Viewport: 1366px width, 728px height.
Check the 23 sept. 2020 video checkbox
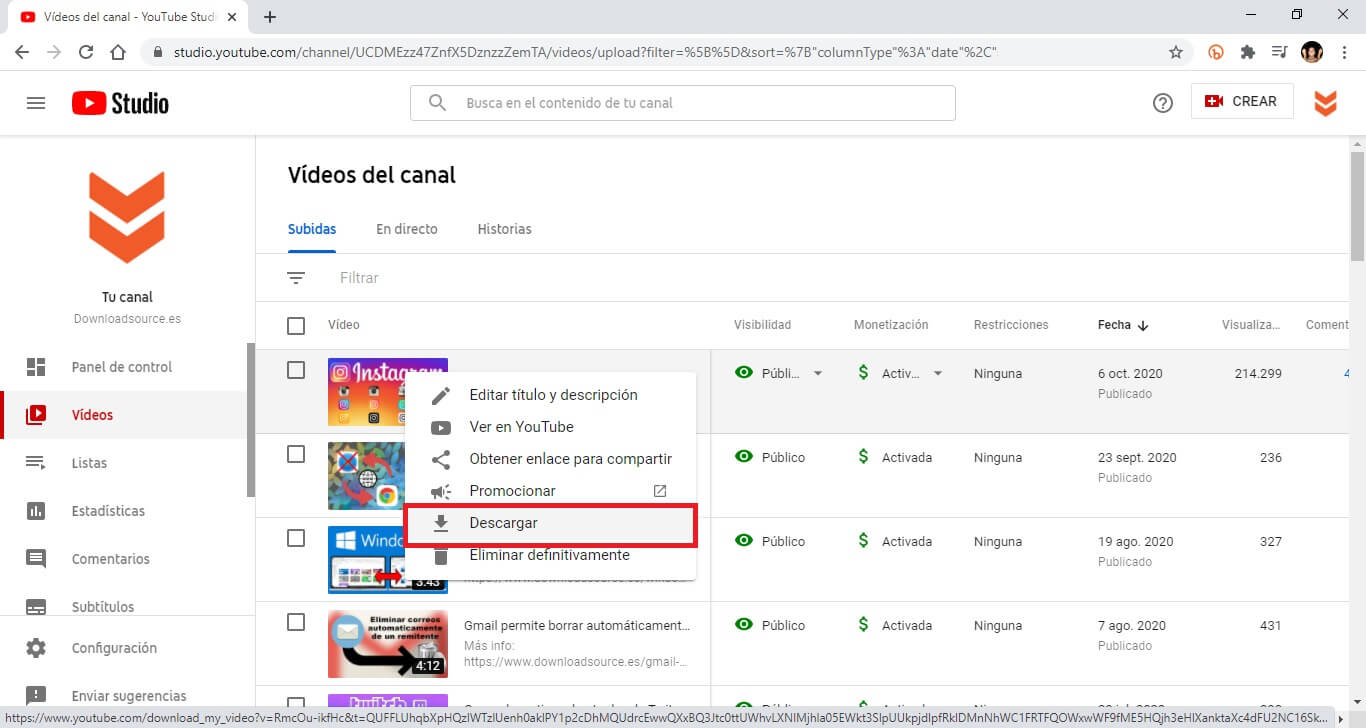click(296, 454)
